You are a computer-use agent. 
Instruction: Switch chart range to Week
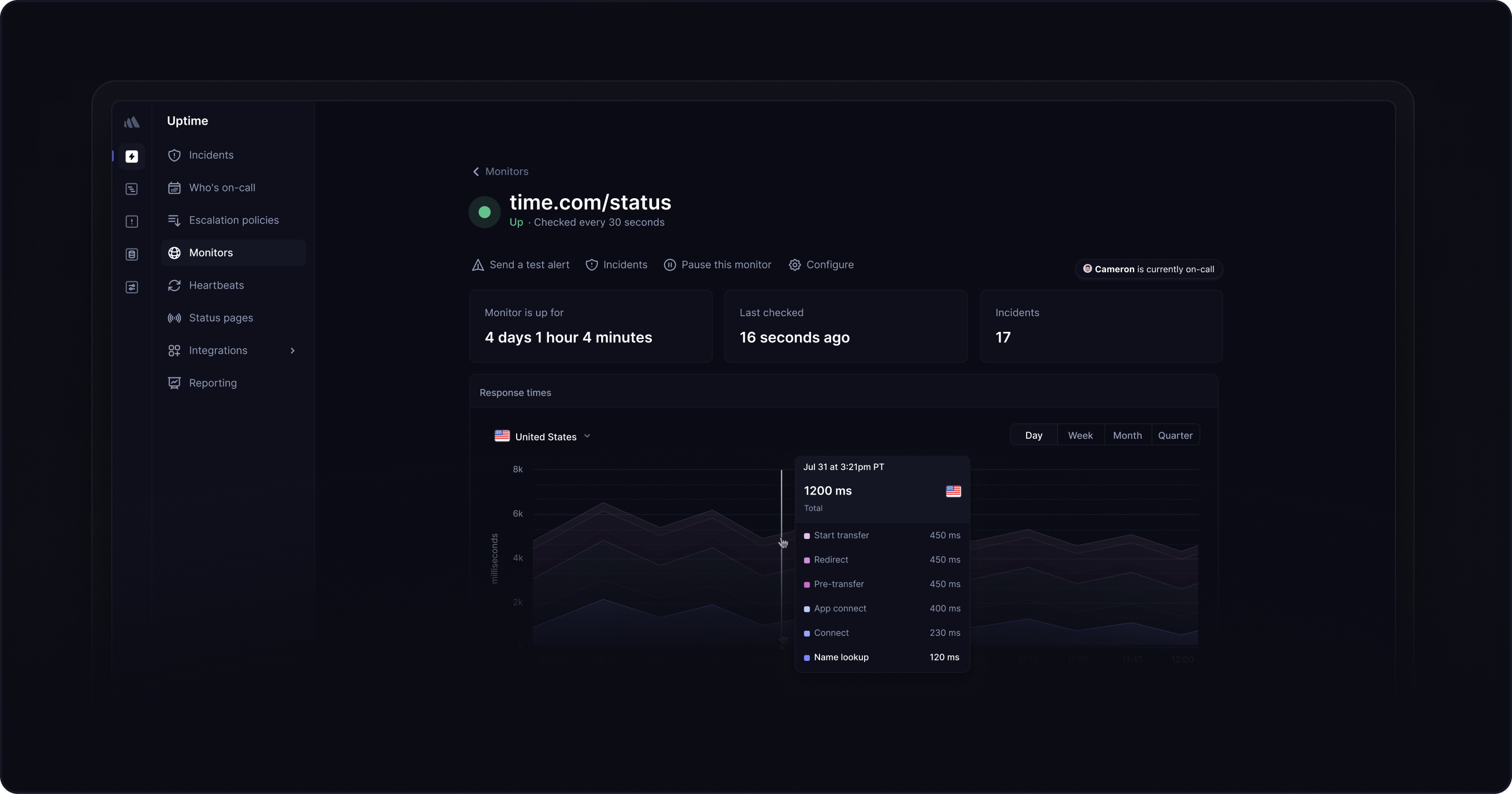pos(1080,435)
